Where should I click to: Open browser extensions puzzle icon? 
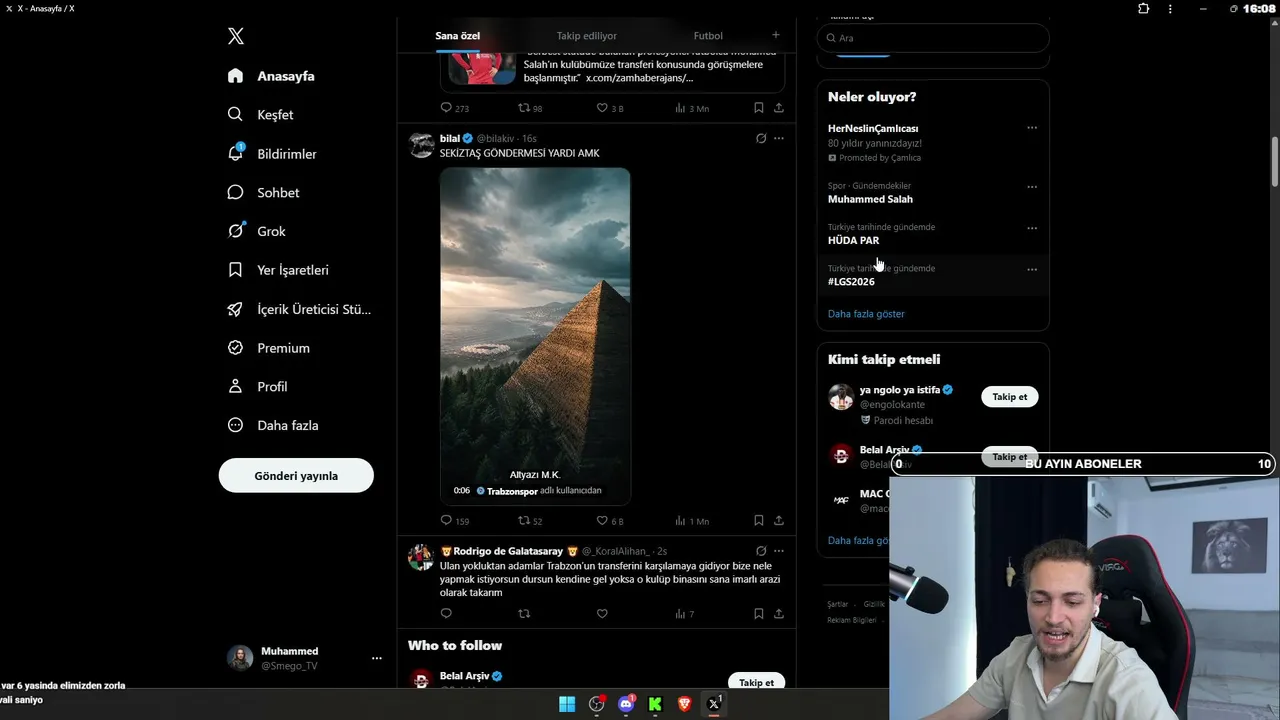coord(1144,9)
